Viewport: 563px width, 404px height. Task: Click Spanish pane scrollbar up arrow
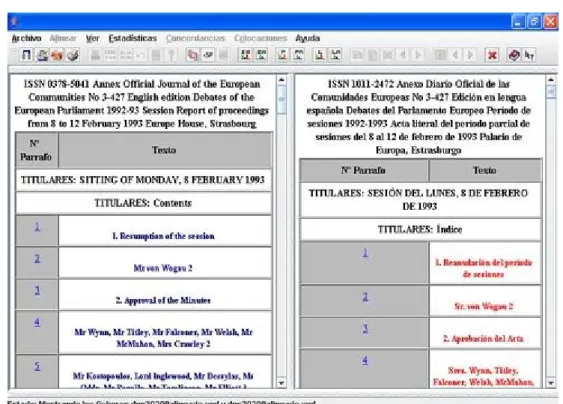[x=551, y=80]
